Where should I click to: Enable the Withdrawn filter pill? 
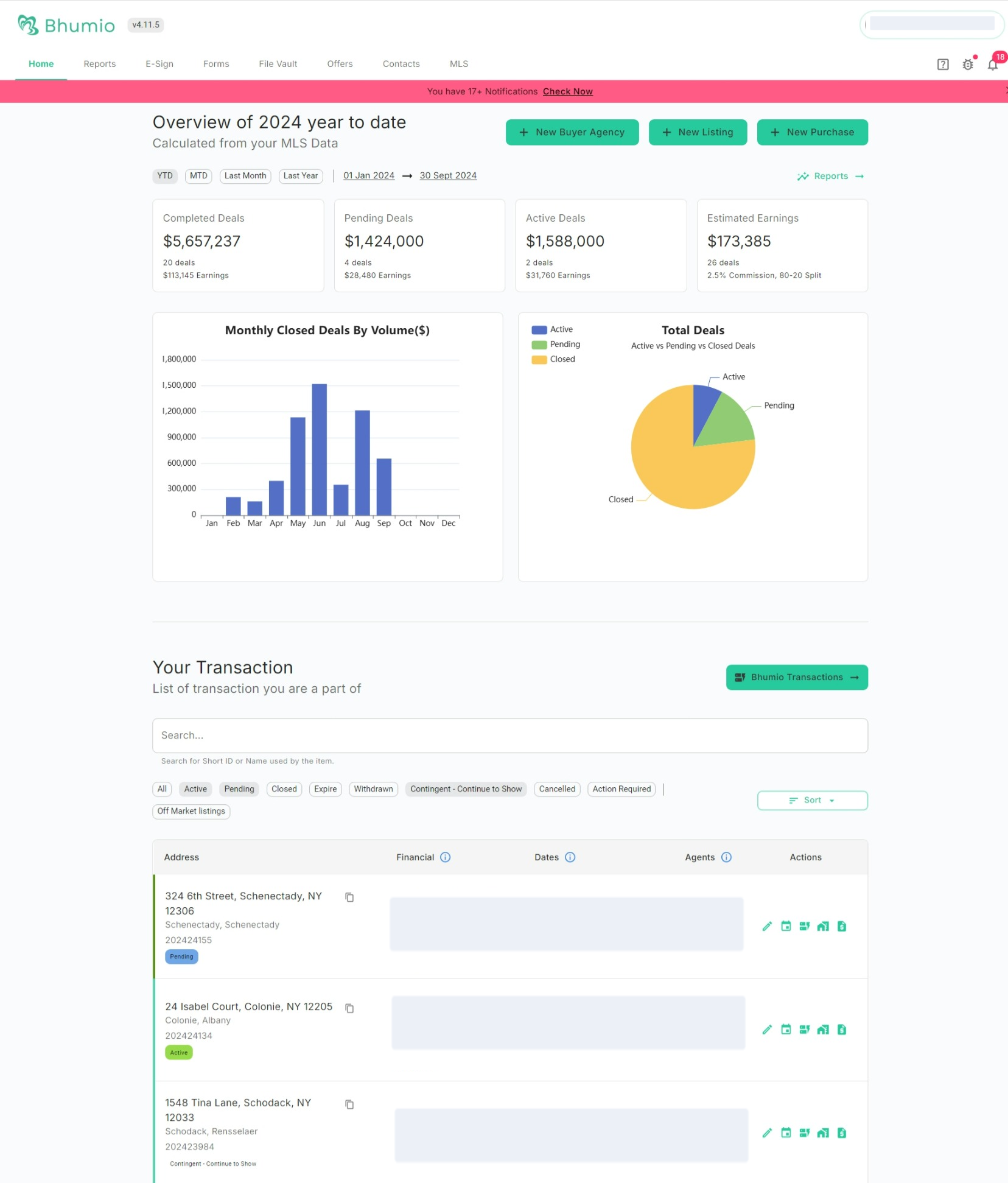(373, 789)
